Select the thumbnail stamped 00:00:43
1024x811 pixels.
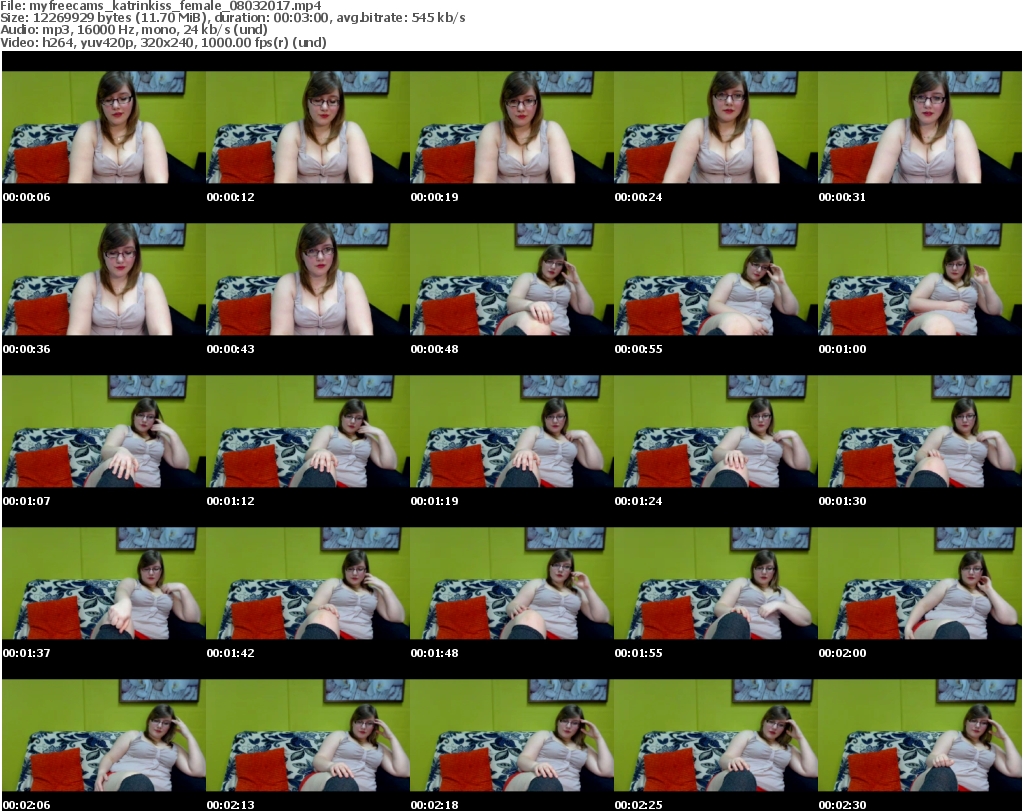(308, 279)
